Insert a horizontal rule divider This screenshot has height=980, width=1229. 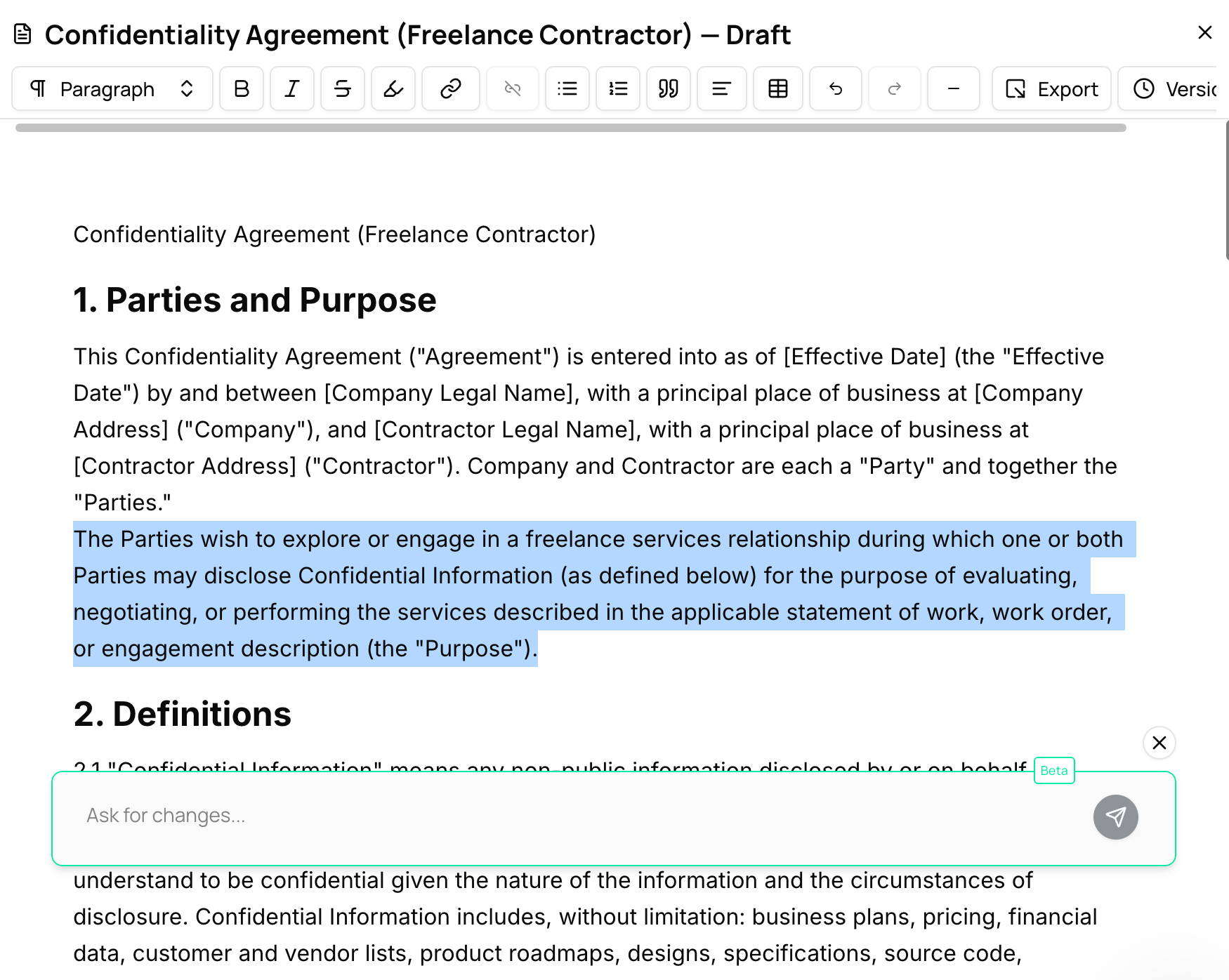point(954,89)
